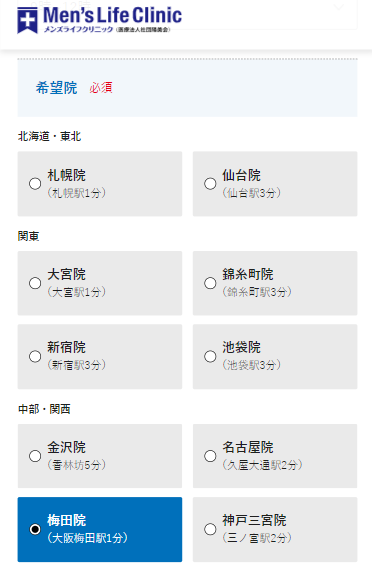Click the 希望院 section heading
Viewport: 372px width, 569px height.
coord(57,88)
